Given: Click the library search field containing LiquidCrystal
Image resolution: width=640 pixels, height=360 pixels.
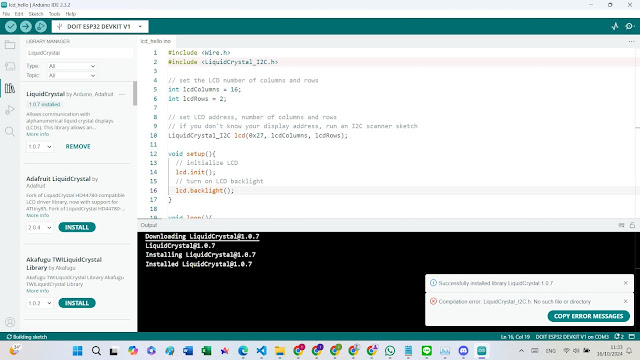Looking at the screenshot, I should pos(79,53).
